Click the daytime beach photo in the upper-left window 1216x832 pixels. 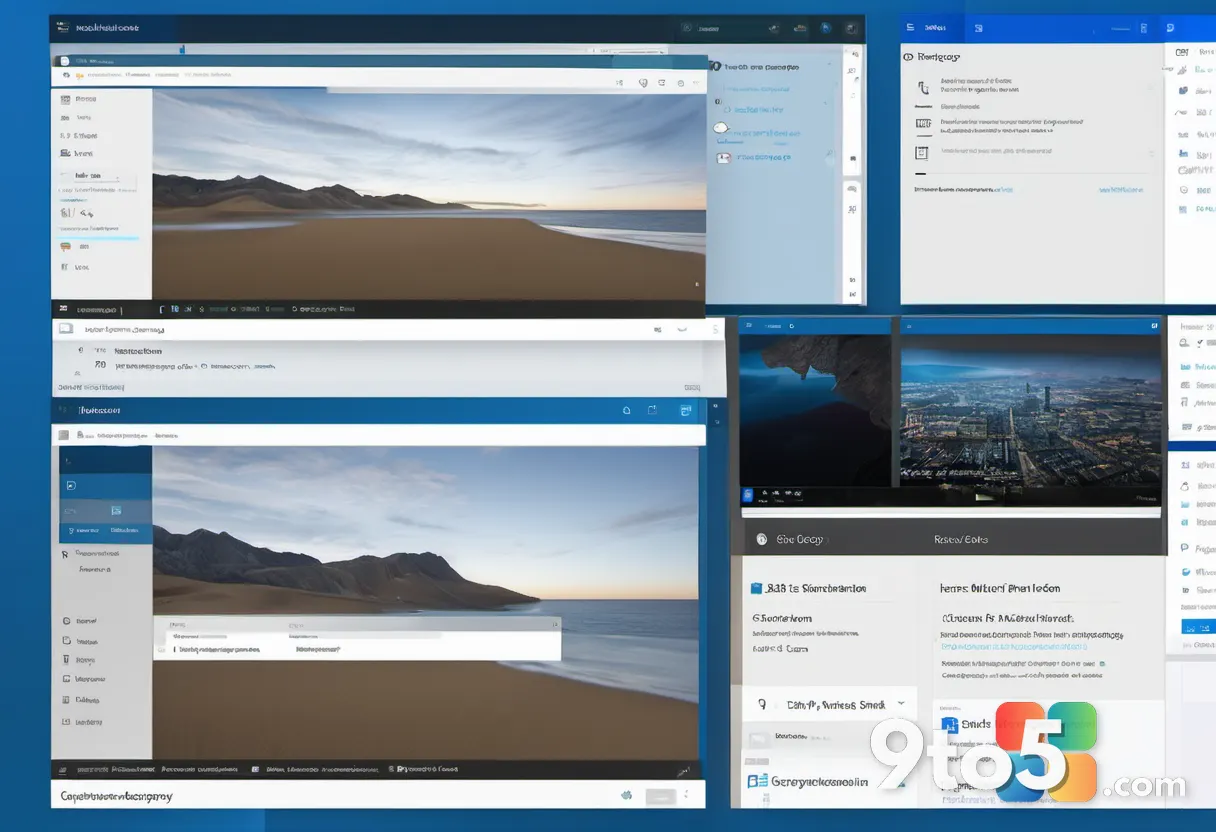point(429,194)
